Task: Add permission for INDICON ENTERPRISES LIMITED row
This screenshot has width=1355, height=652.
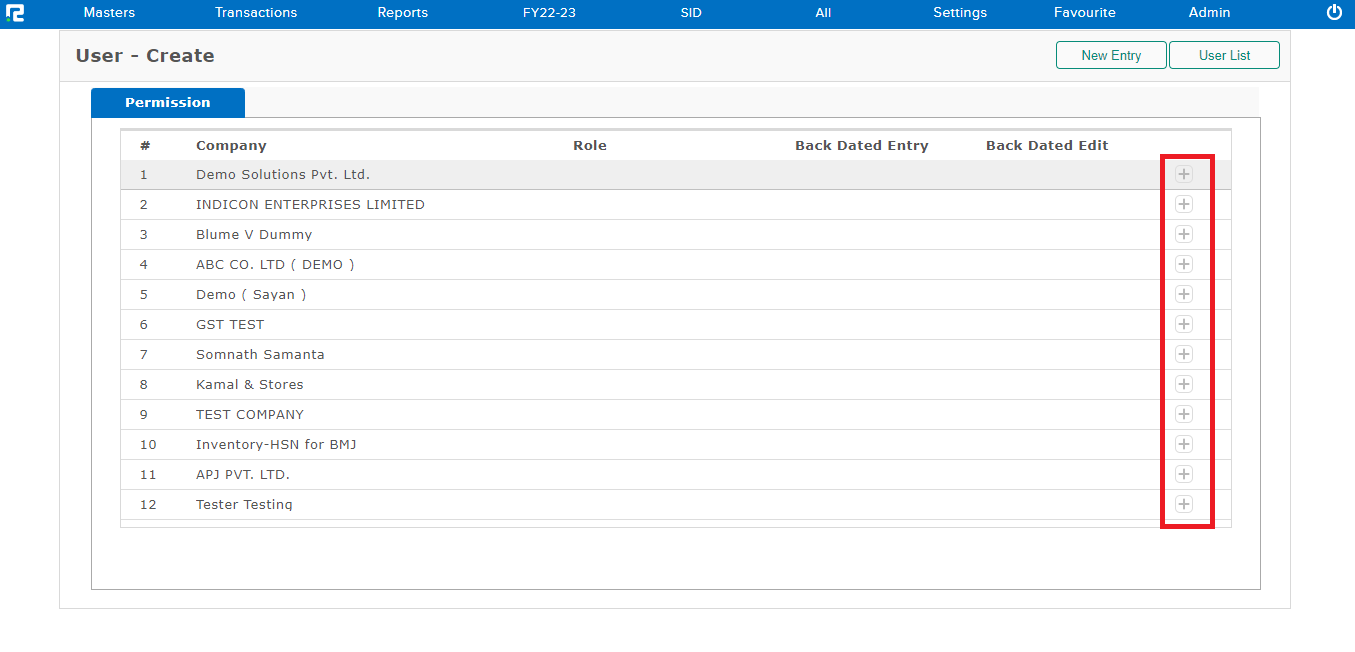Action: (x=1184, y=204)
